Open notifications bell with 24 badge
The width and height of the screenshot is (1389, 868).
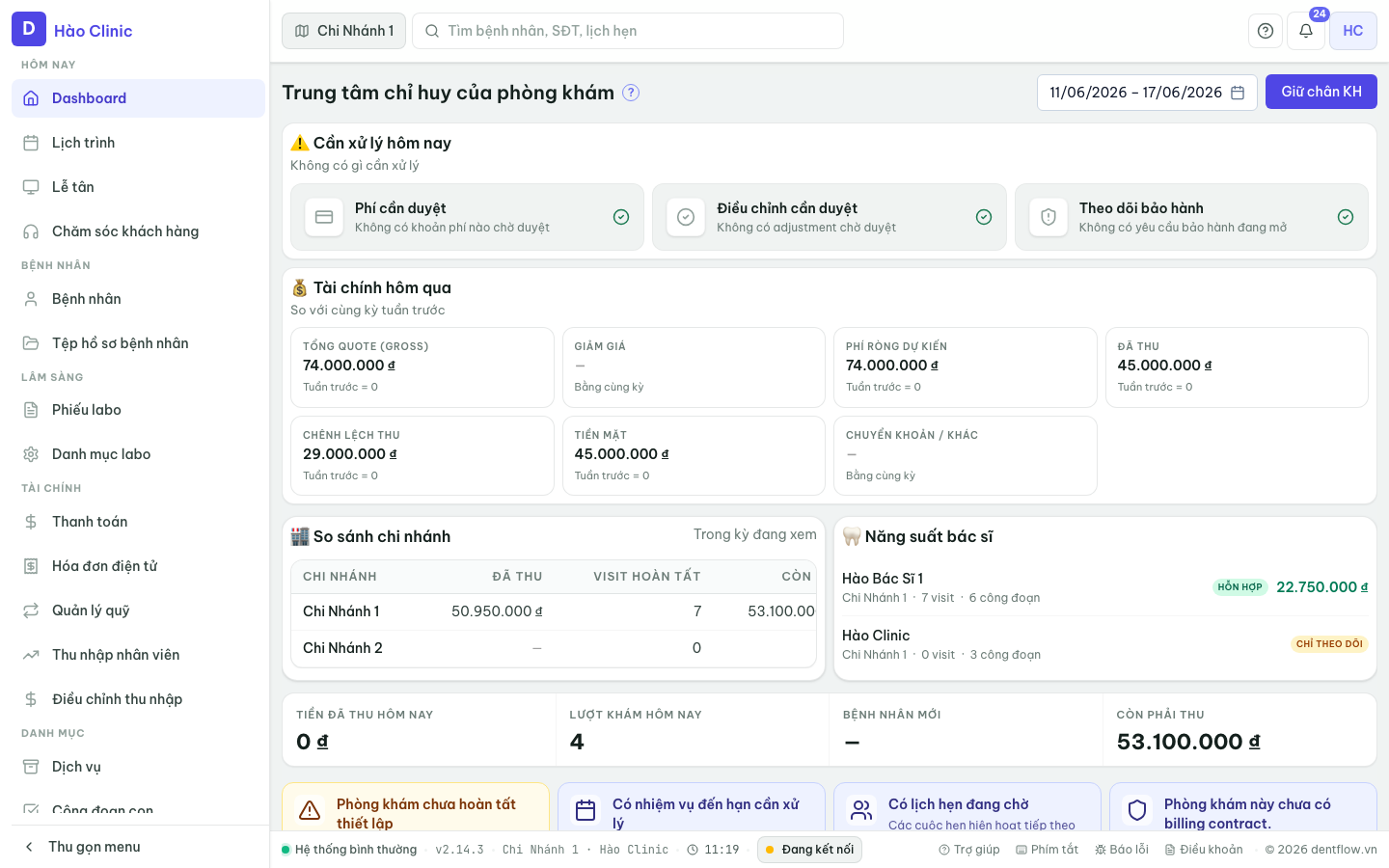click(1306, 31)
